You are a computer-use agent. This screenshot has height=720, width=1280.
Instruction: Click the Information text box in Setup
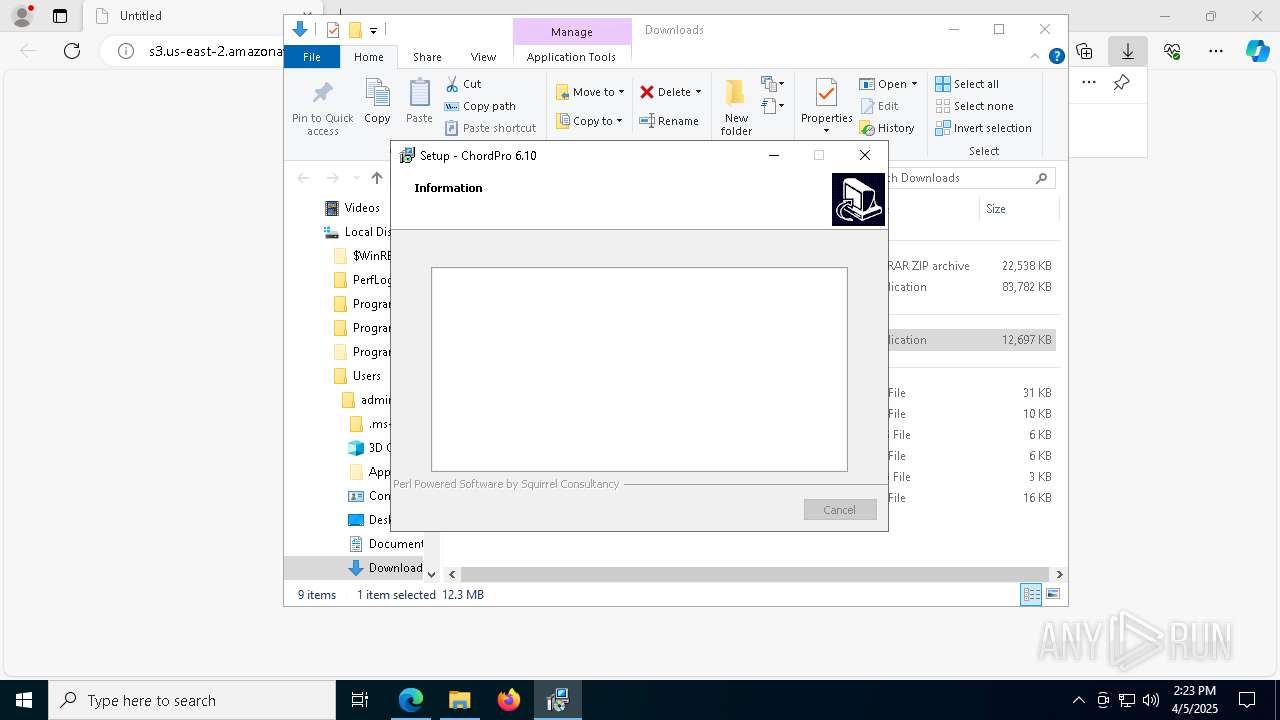[x=639, y=369]
